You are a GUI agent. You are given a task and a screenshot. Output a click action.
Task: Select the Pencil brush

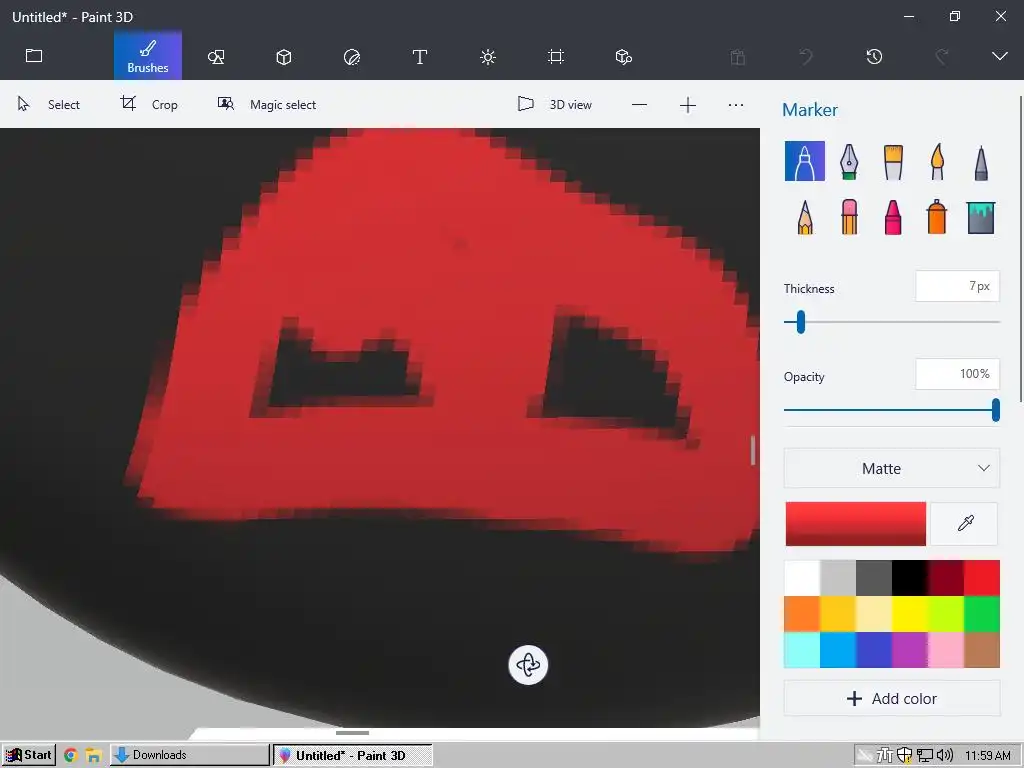click(805, 217)
